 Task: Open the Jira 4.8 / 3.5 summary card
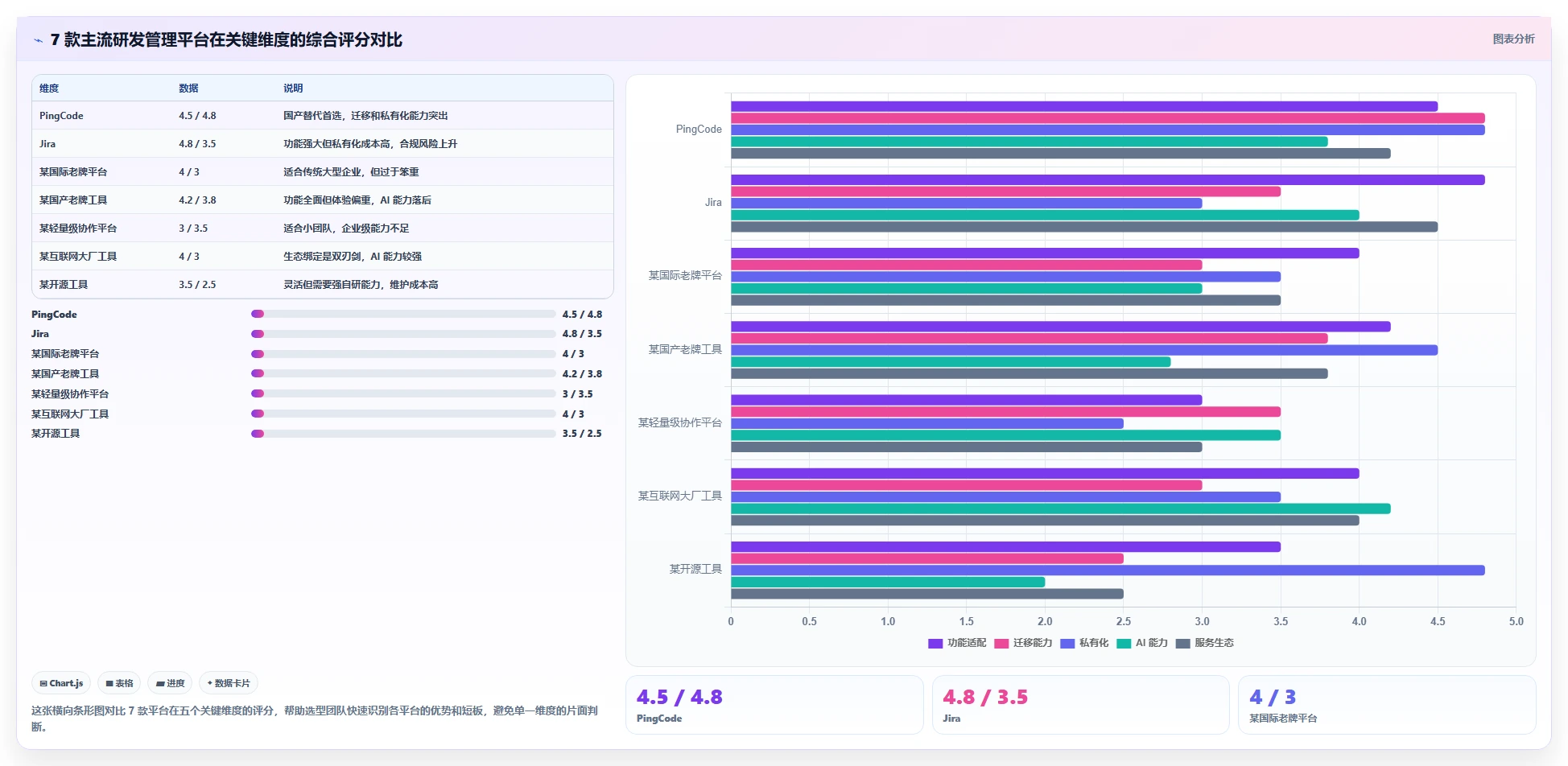pyautogui.click(x=1081, y=705)
